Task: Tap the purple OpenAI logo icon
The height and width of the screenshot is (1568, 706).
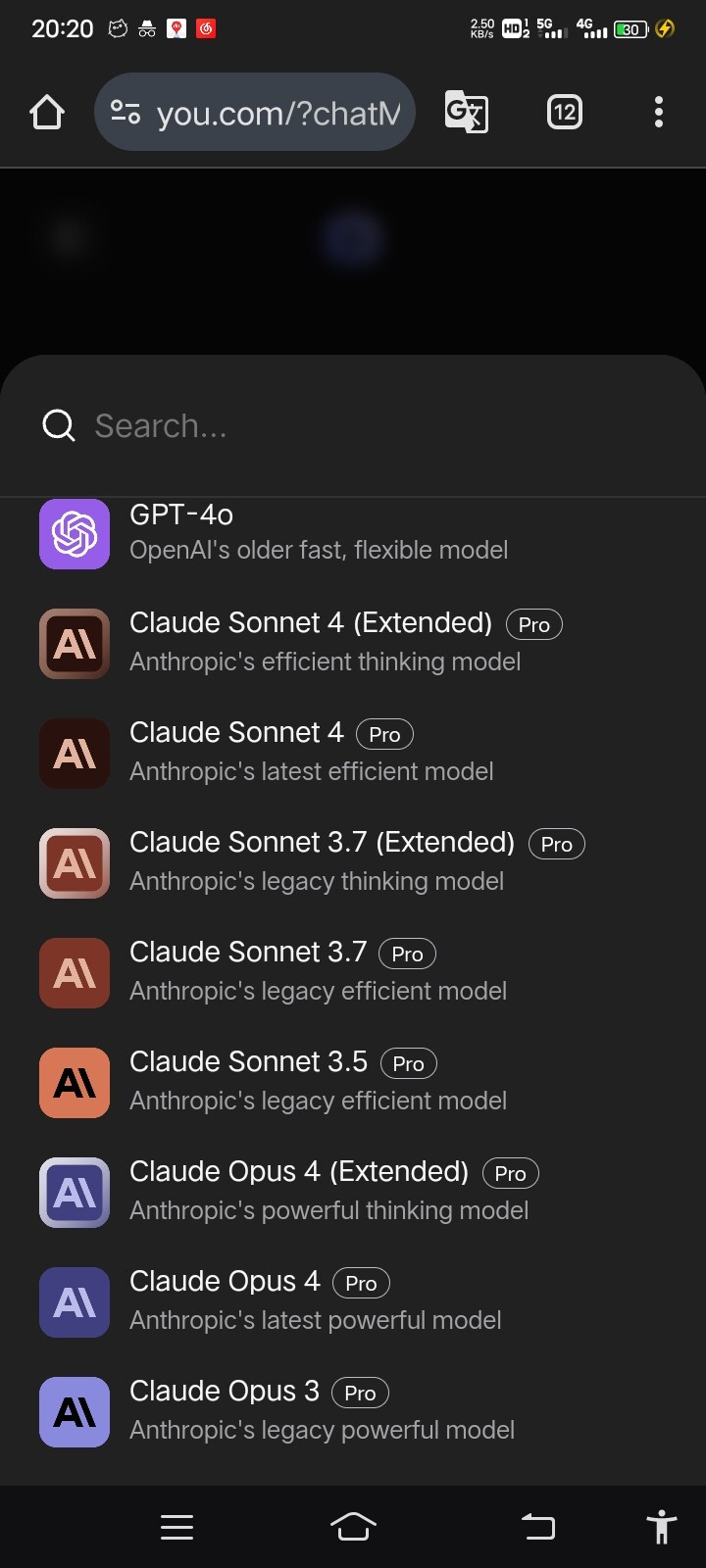Action: (75, 534)
